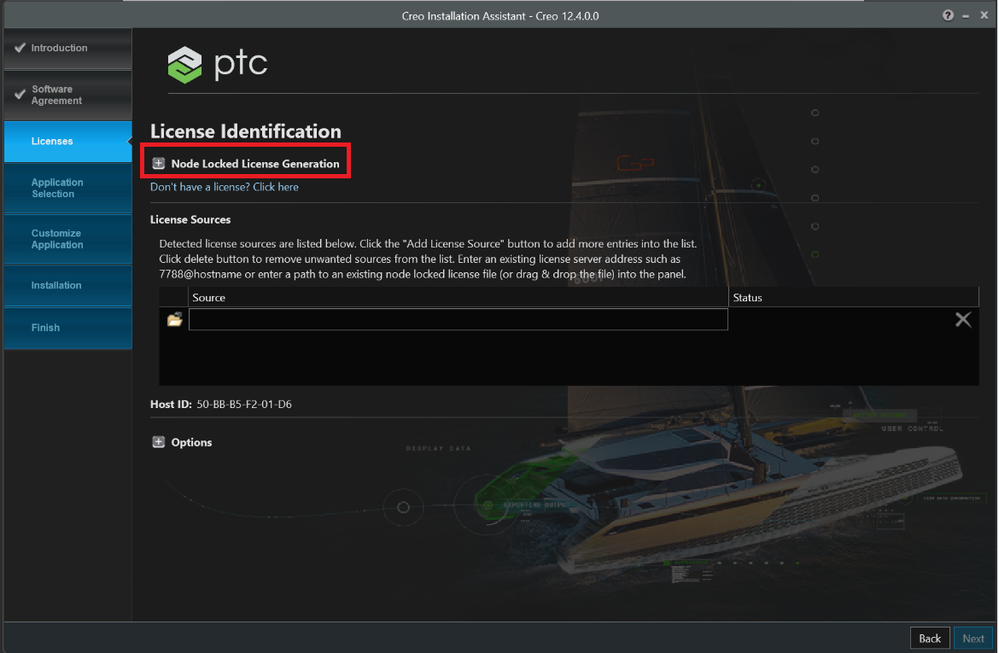This screenshot has width=999, height=653.
Task: Go to Application Selection step
Action: [68, 188]
